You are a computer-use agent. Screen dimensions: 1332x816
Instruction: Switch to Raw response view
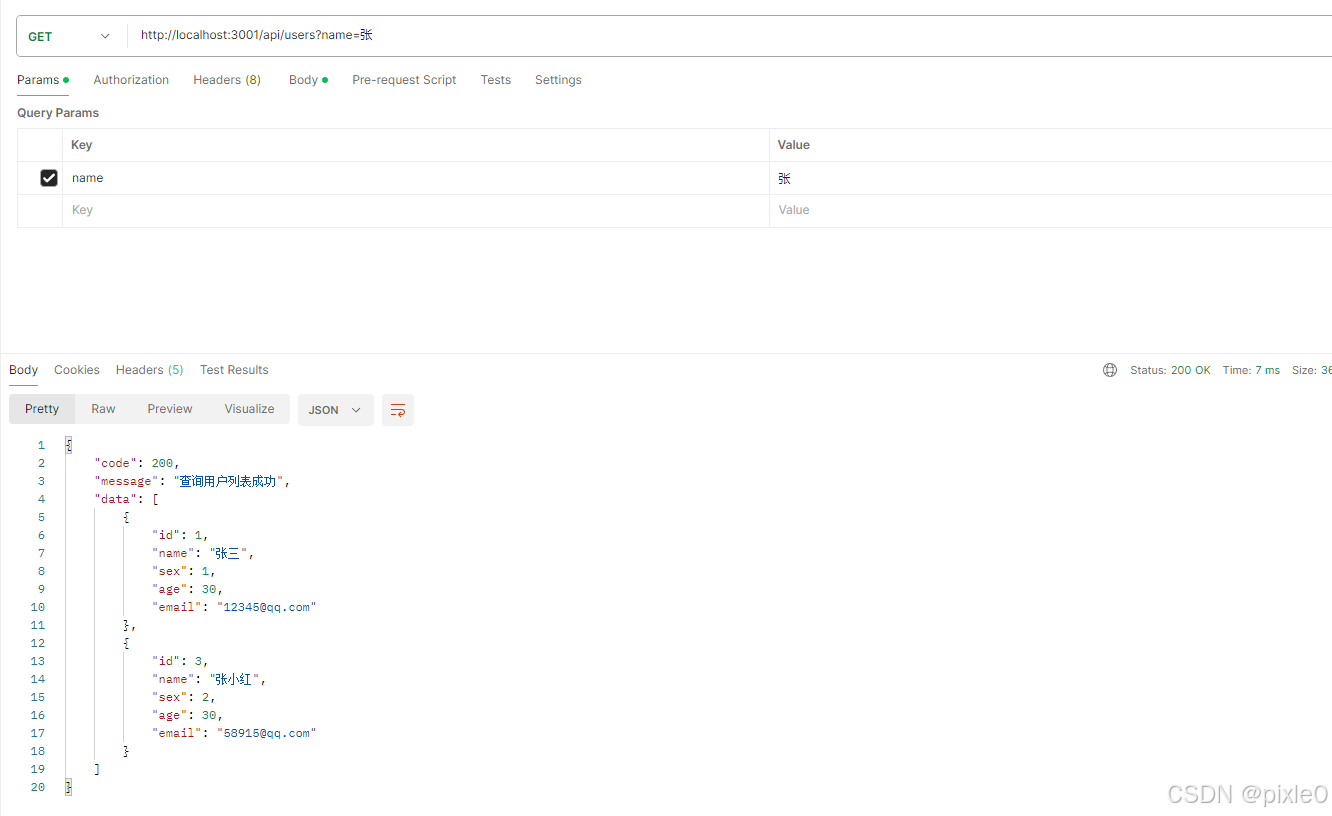coord(103,409)
